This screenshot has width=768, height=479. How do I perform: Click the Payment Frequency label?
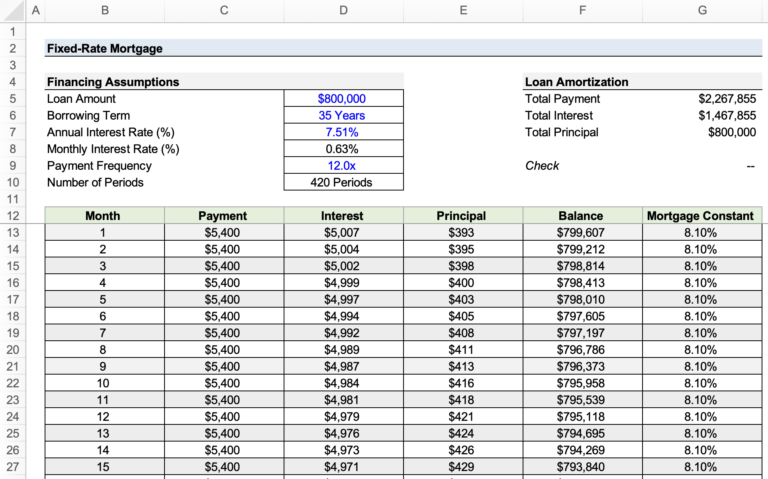click(99, 166)
